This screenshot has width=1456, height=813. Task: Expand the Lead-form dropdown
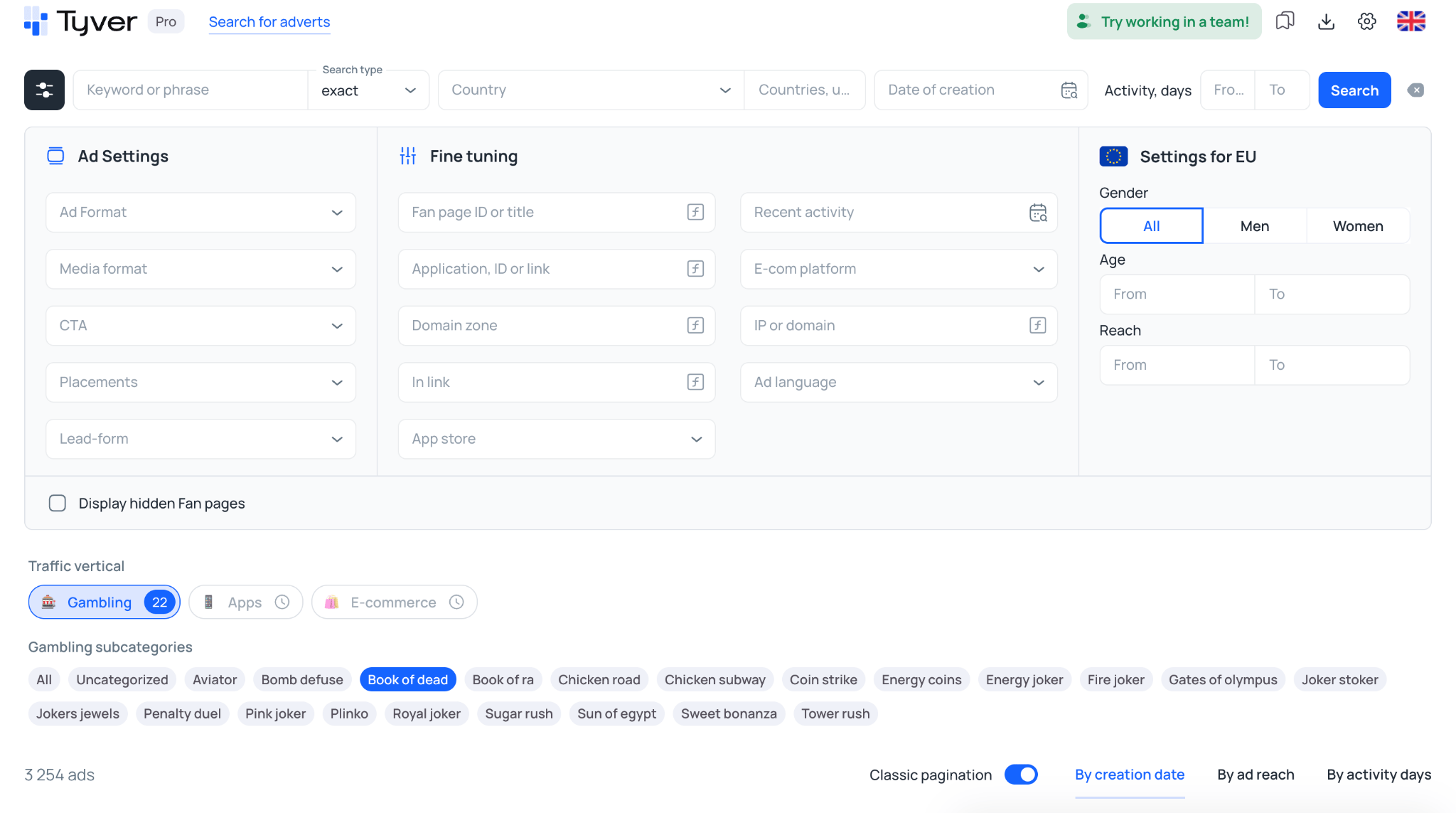click(200, 439)
